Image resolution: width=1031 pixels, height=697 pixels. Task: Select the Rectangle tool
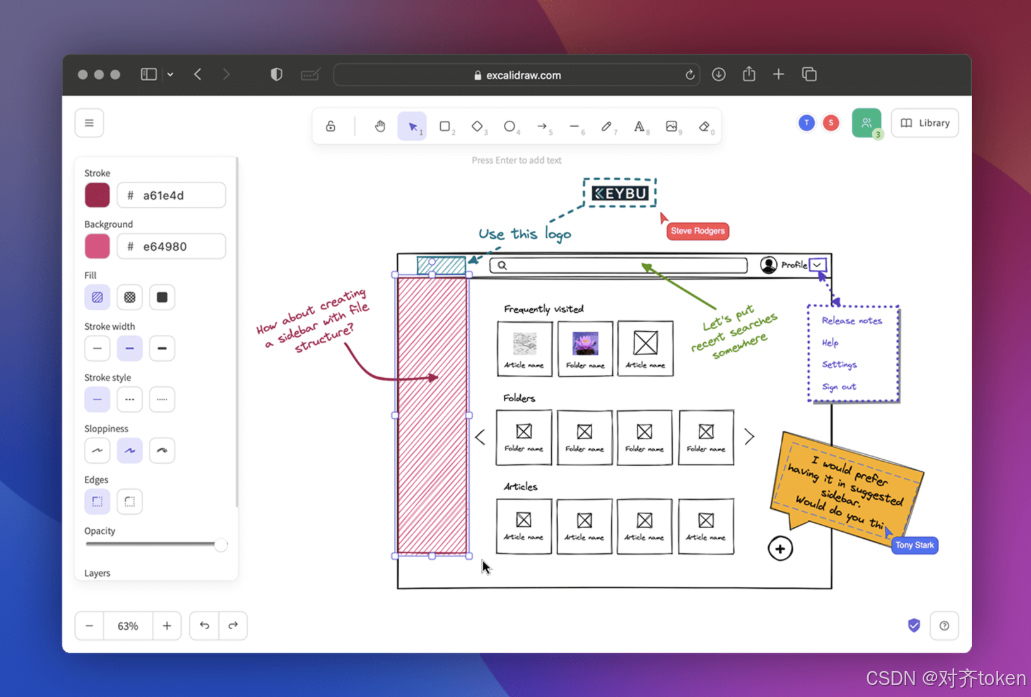(445, 126)
